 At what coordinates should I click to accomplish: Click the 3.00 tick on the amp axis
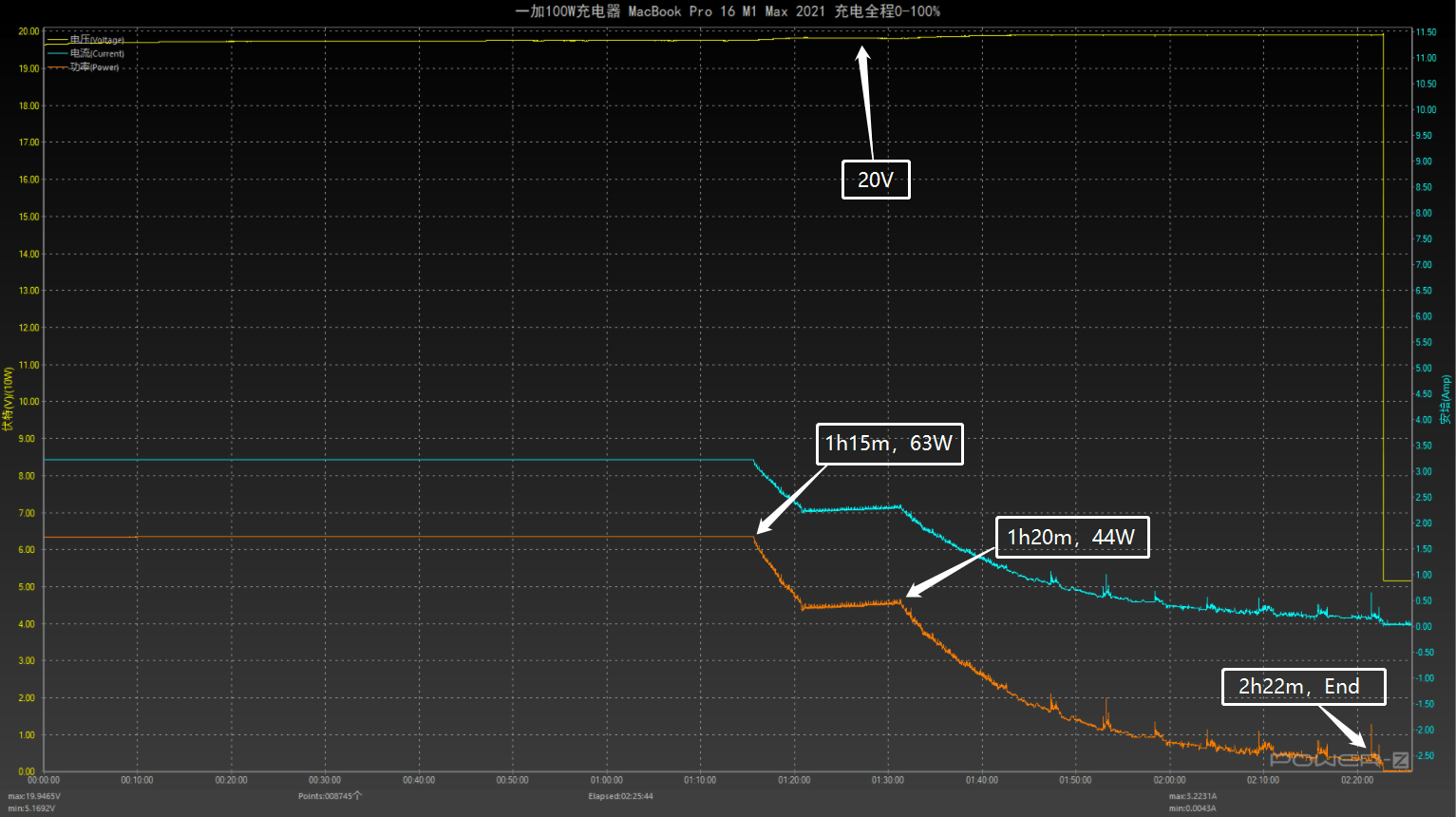click(1424, 472)
